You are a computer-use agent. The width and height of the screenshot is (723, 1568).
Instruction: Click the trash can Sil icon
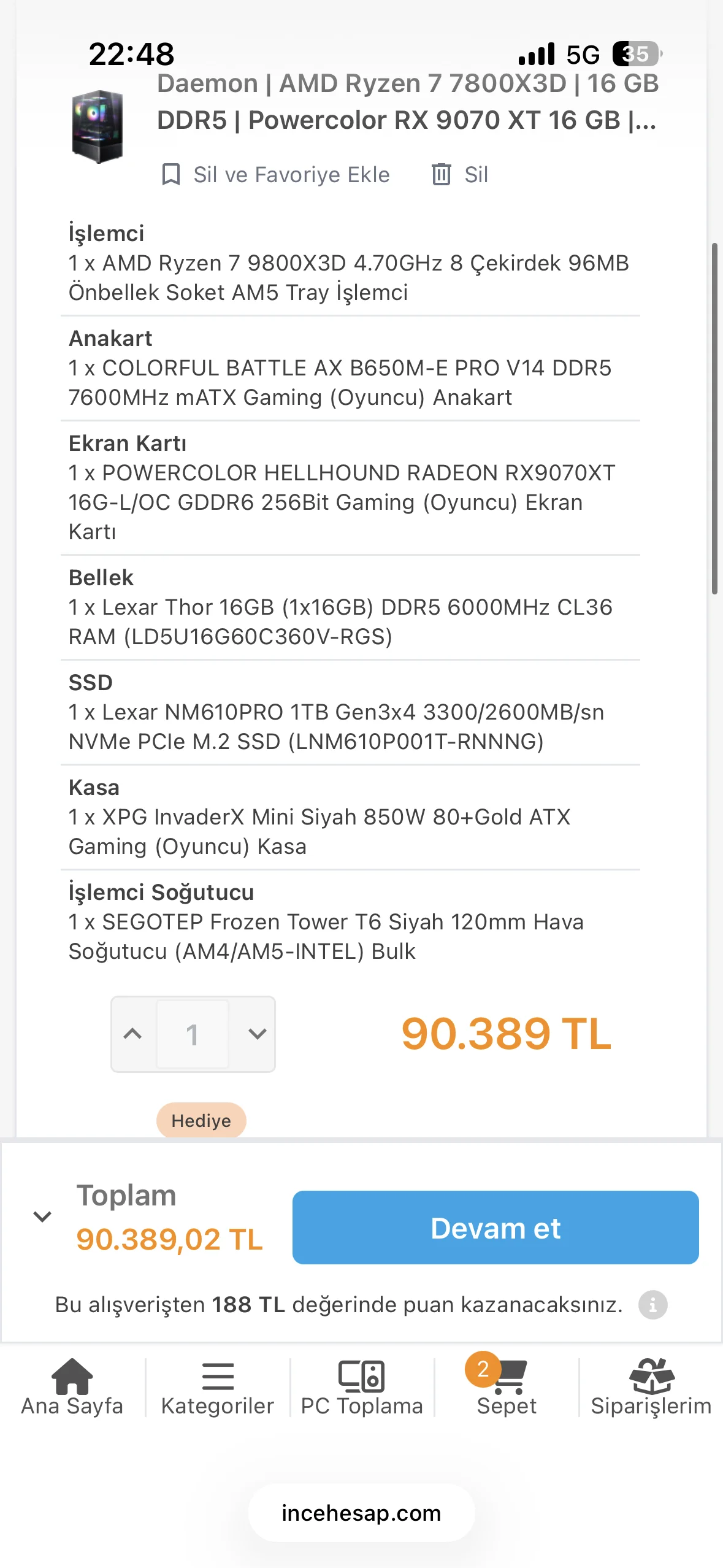click(x=442, y=174)
